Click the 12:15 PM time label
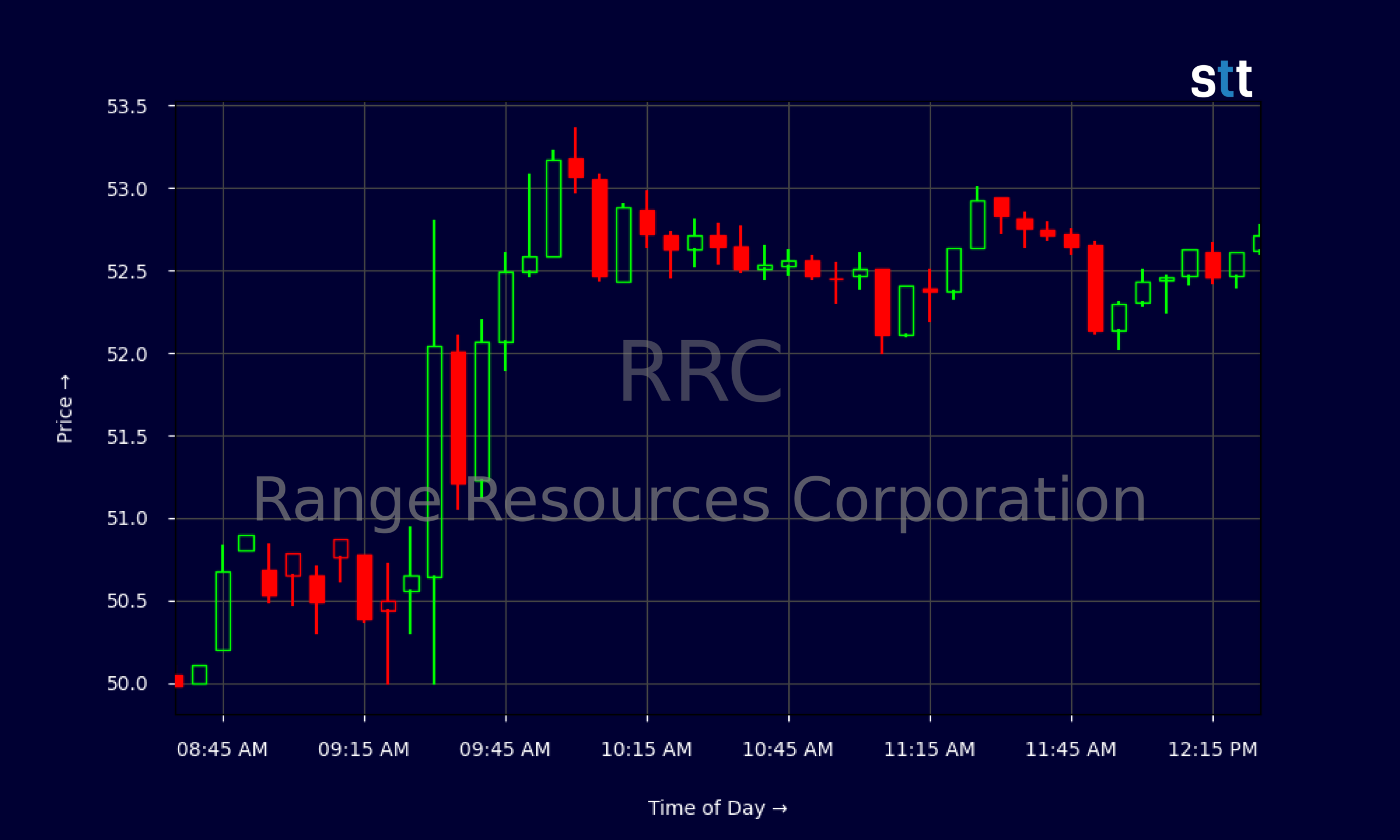 (x=1212, y=749)
